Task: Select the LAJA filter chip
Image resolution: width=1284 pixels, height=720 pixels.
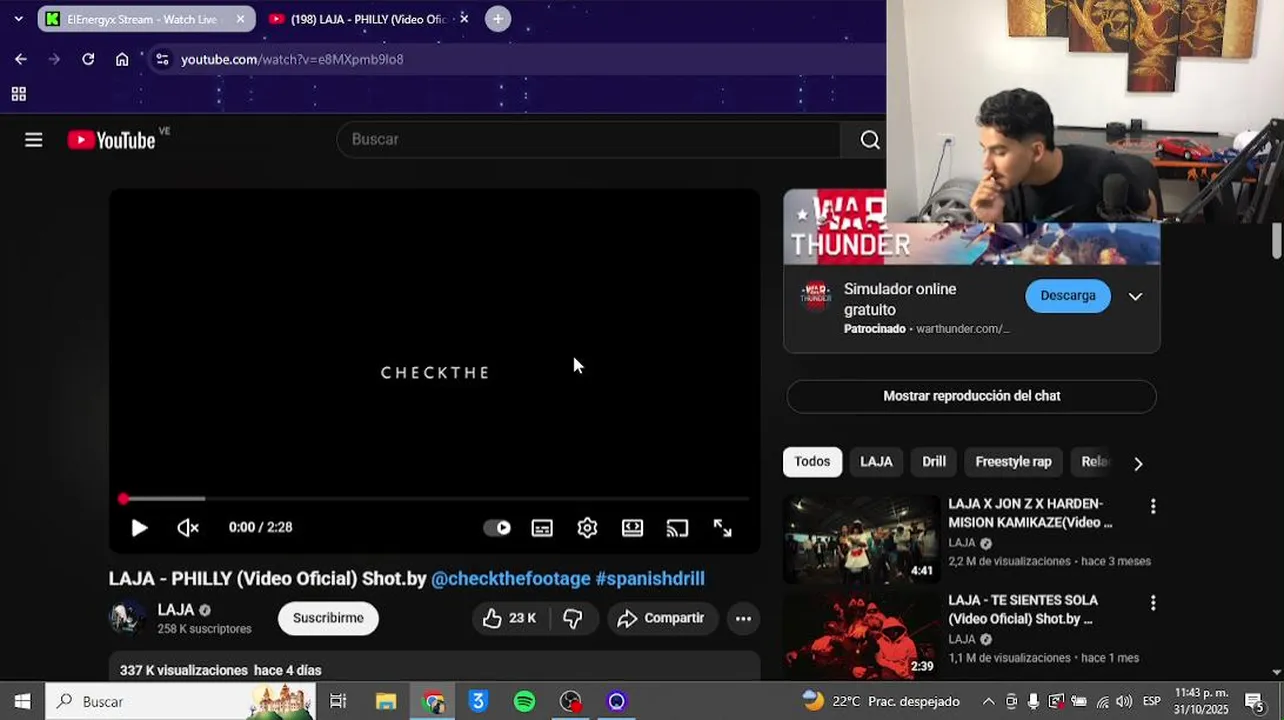Action: 876,462
